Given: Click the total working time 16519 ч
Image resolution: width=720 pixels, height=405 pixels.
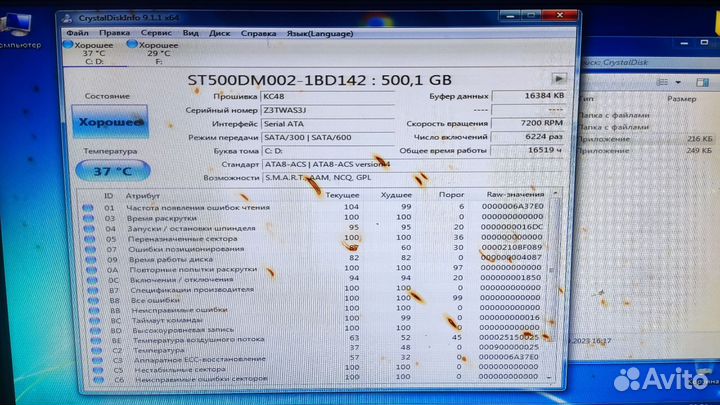Looking at the screenshot, I should (528, 150).
